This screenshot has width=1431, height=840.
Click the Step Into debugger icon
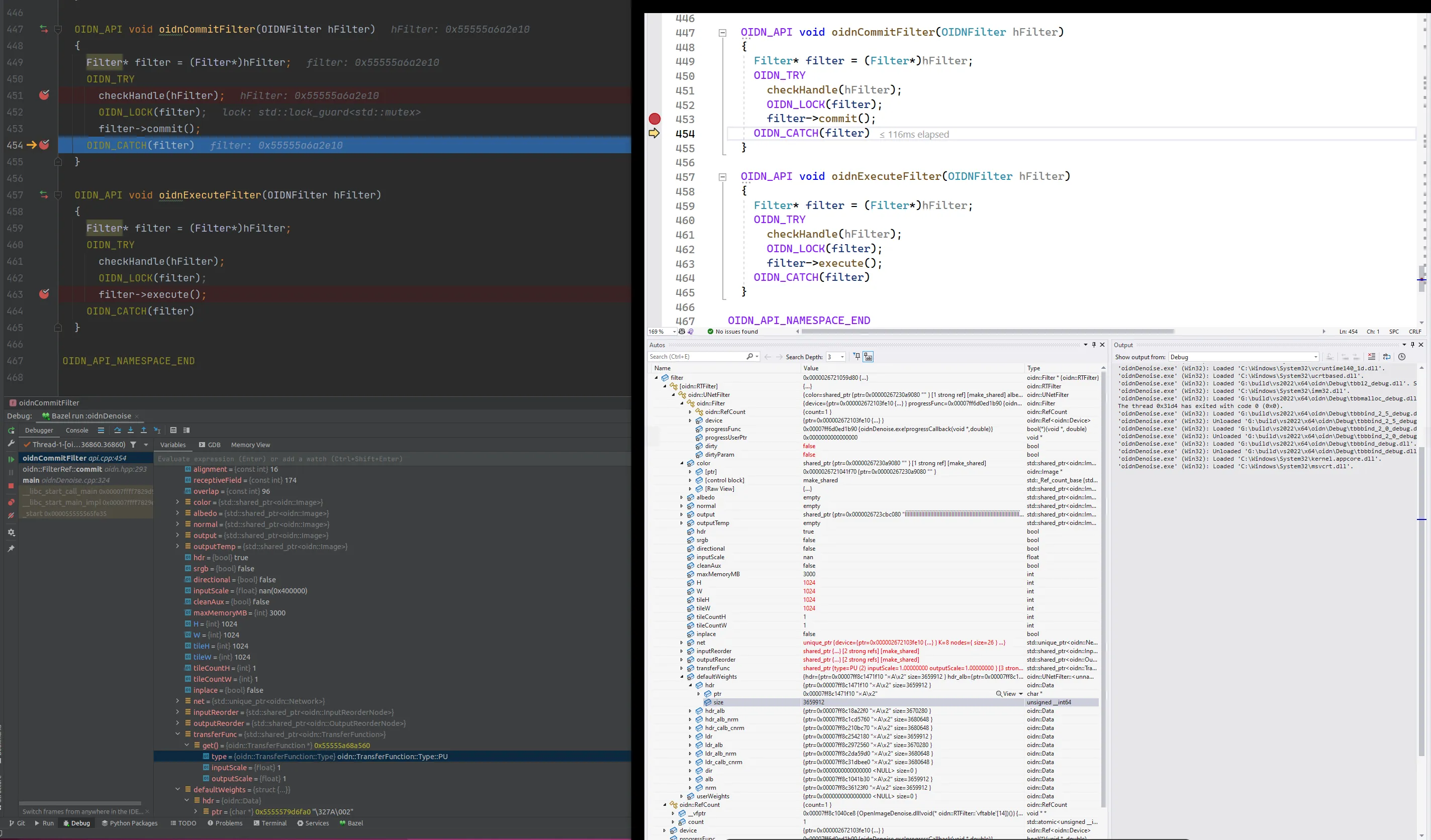point(131,430)
